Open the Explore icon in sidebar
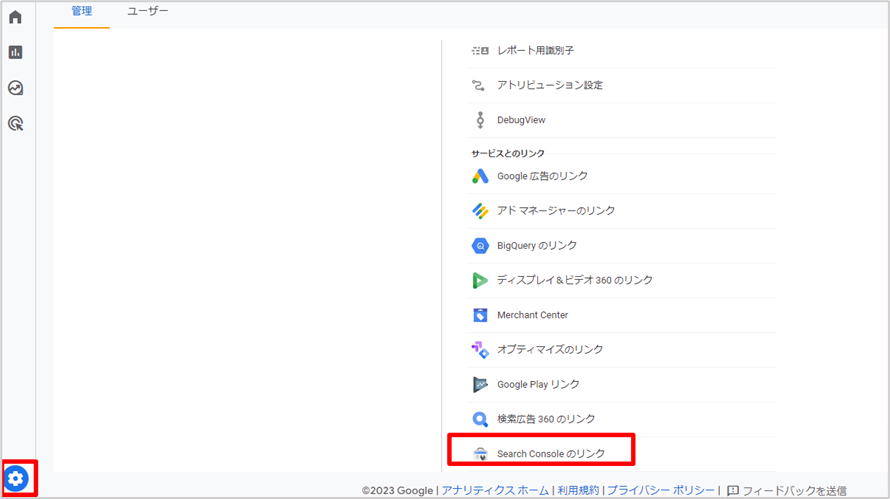890x499 pixels. [15, 88]
